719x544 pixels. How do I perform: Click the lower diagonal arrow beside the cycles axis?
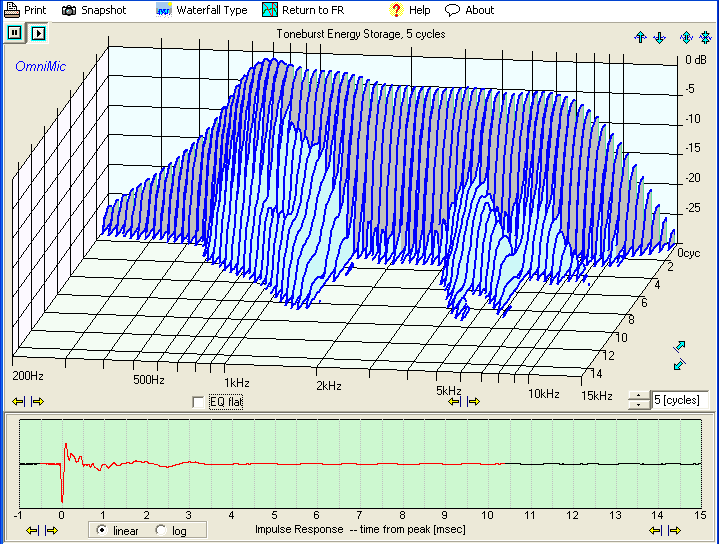[x=680, y=365]
